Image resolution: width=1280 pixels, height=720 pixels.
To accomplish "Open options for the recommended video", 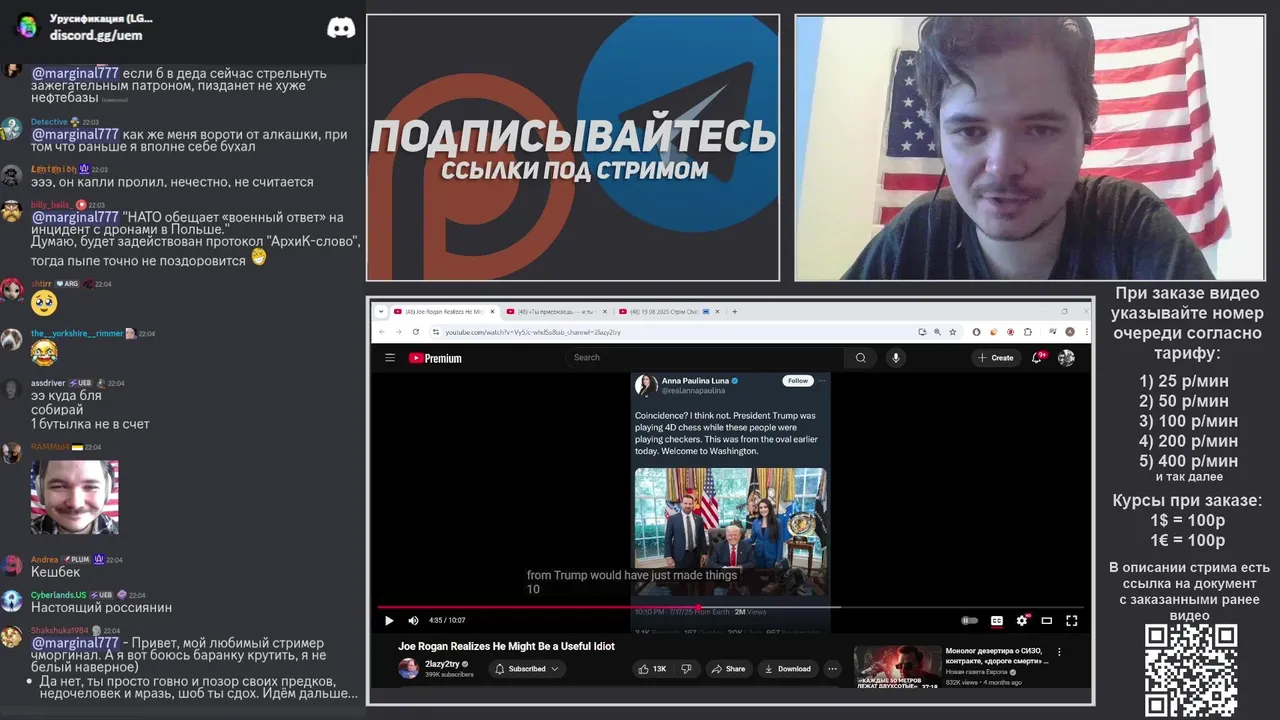I will (x=1059, y=652).
